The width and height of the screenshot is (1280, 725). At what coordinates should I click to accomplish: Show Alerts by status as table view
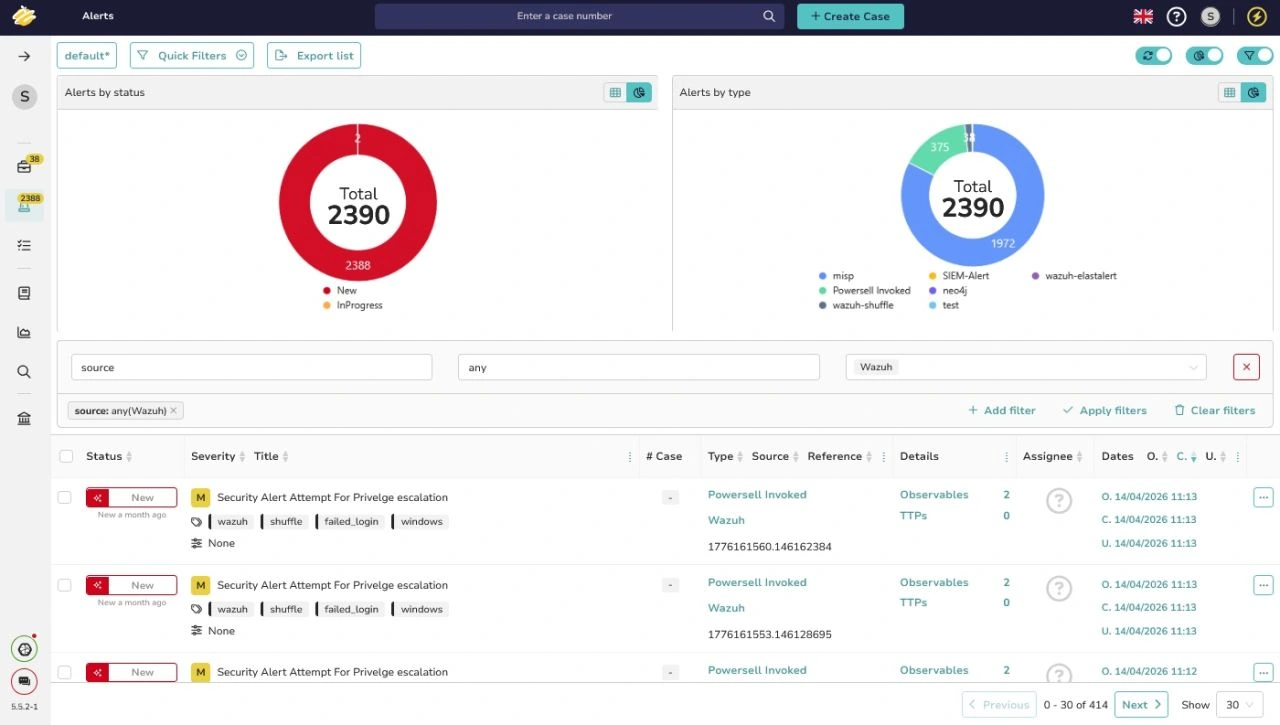point(615,92)
